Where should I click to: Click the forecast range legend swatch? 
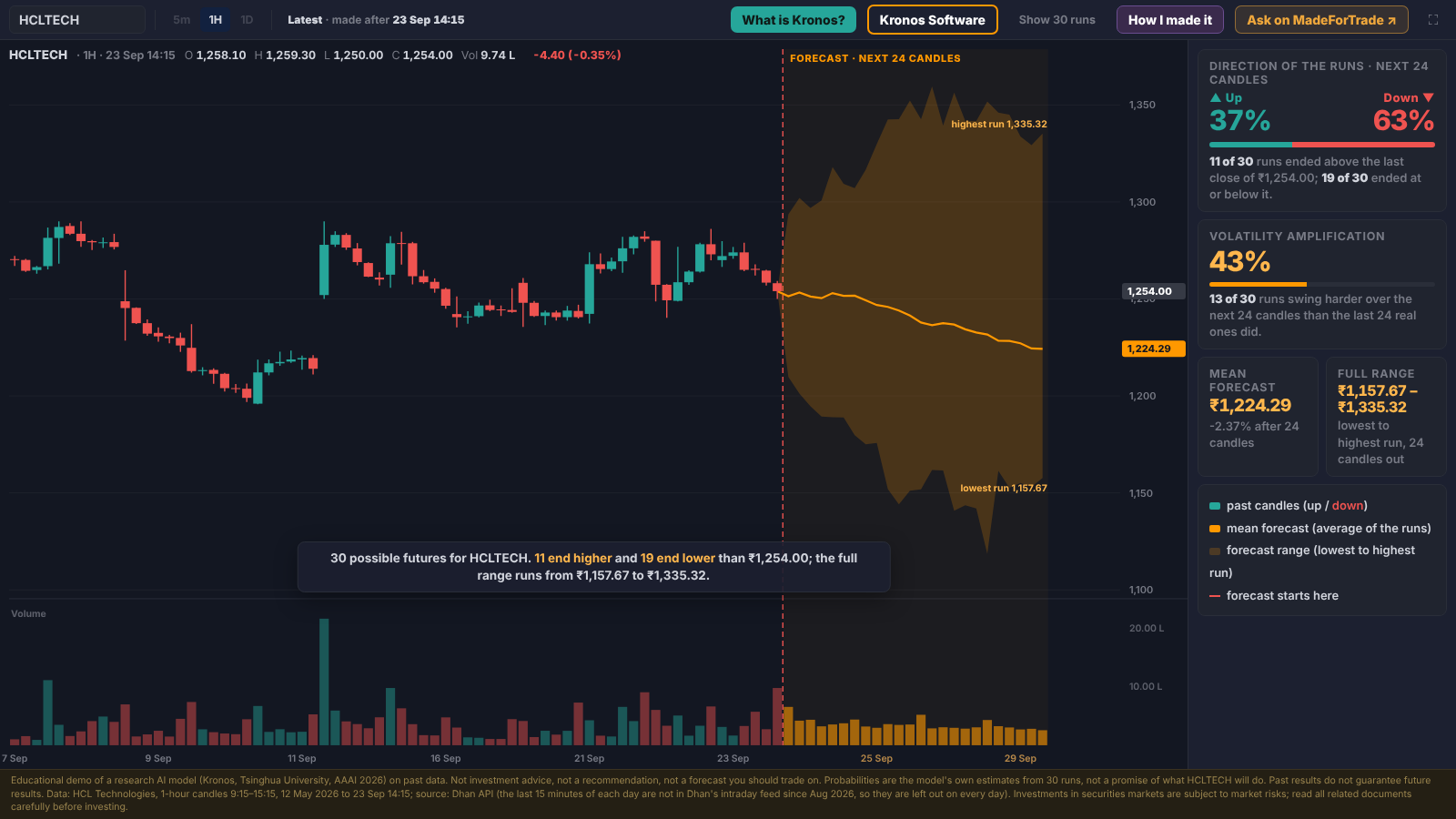point(1215,551)
